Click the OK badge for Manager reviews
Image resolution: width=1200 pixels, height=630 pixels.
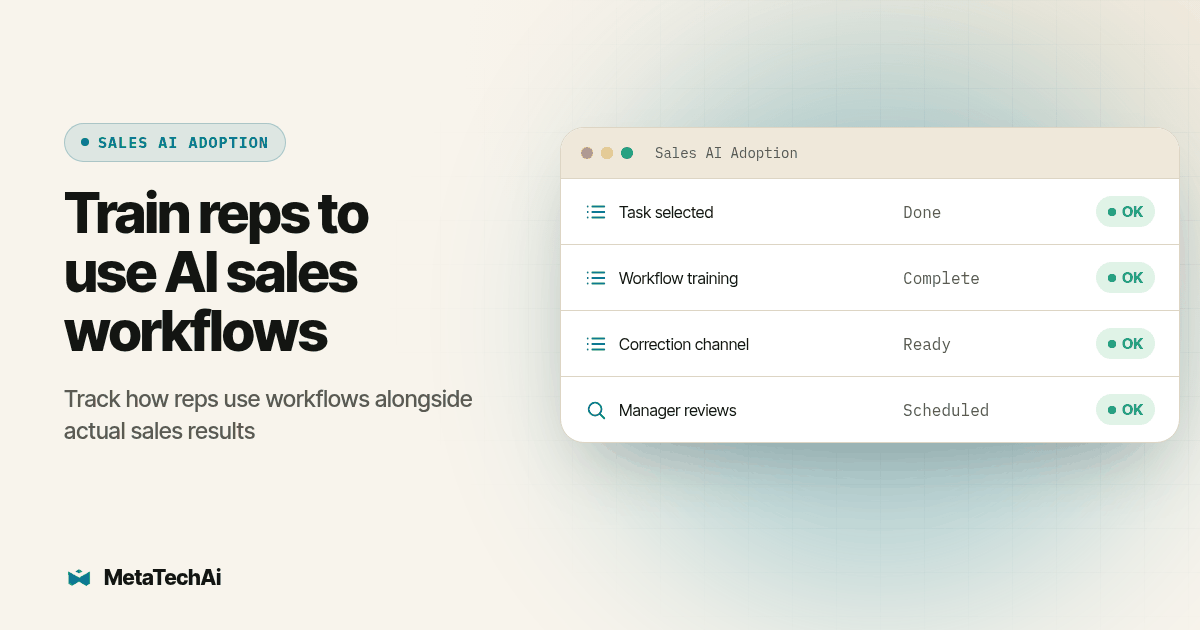1125,410
